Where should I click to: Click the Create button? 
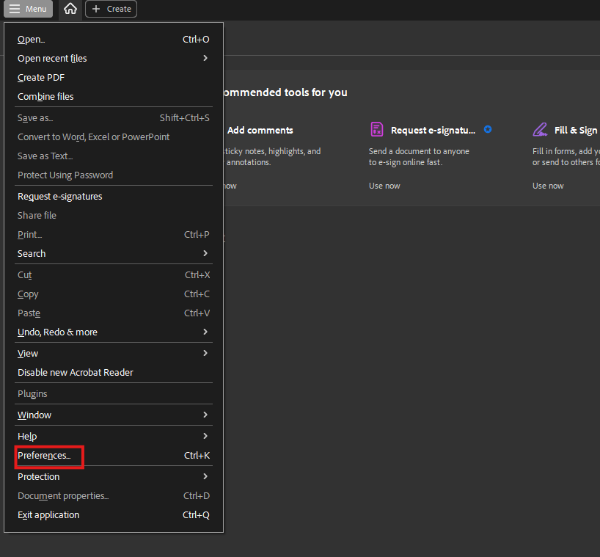[x=111, y=9]
